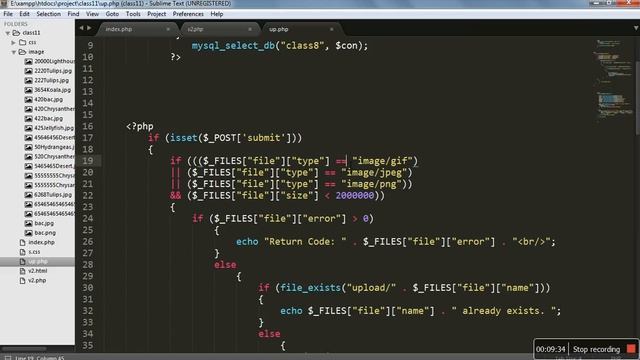Screen dimensions: 640x360
Task: Open 420Chrysanthemum image in sidebar
Action: (x=54, y=109)
